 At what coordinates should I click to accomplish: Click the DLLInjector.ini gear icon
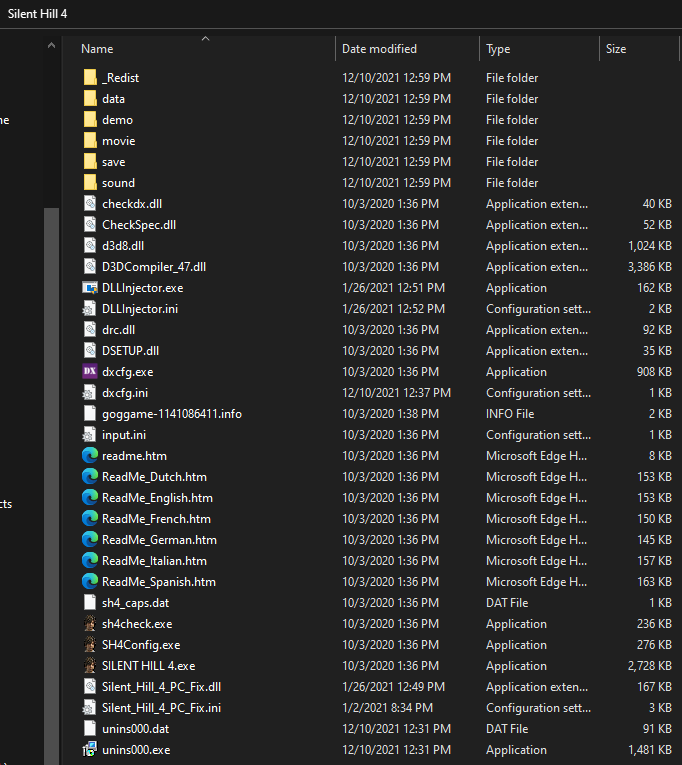89,309
